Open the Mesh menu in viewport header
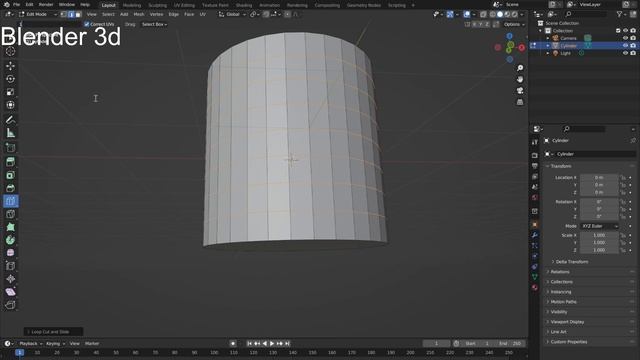The height and width of the screenshot is (360, 640). (139, 14)
